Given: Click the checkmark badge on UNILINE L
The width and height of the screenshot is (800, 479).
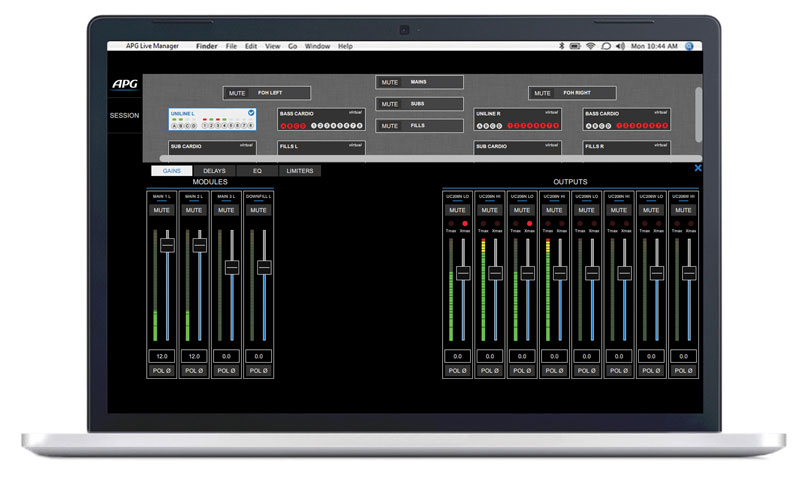Looking at the screenshot, I should [x=251, y=114].
